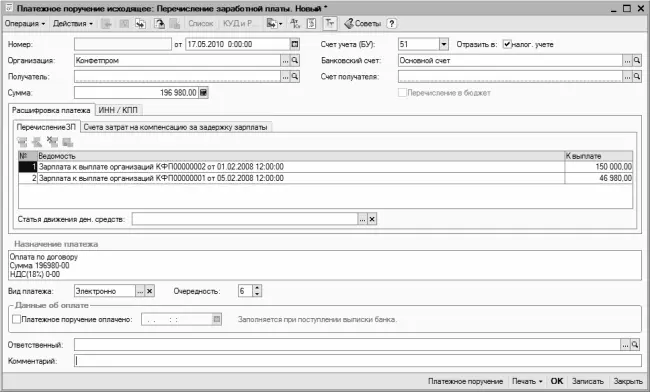Click into the Номер input field
The width and height of the screenshot is (650, 392).
point(123,44)
